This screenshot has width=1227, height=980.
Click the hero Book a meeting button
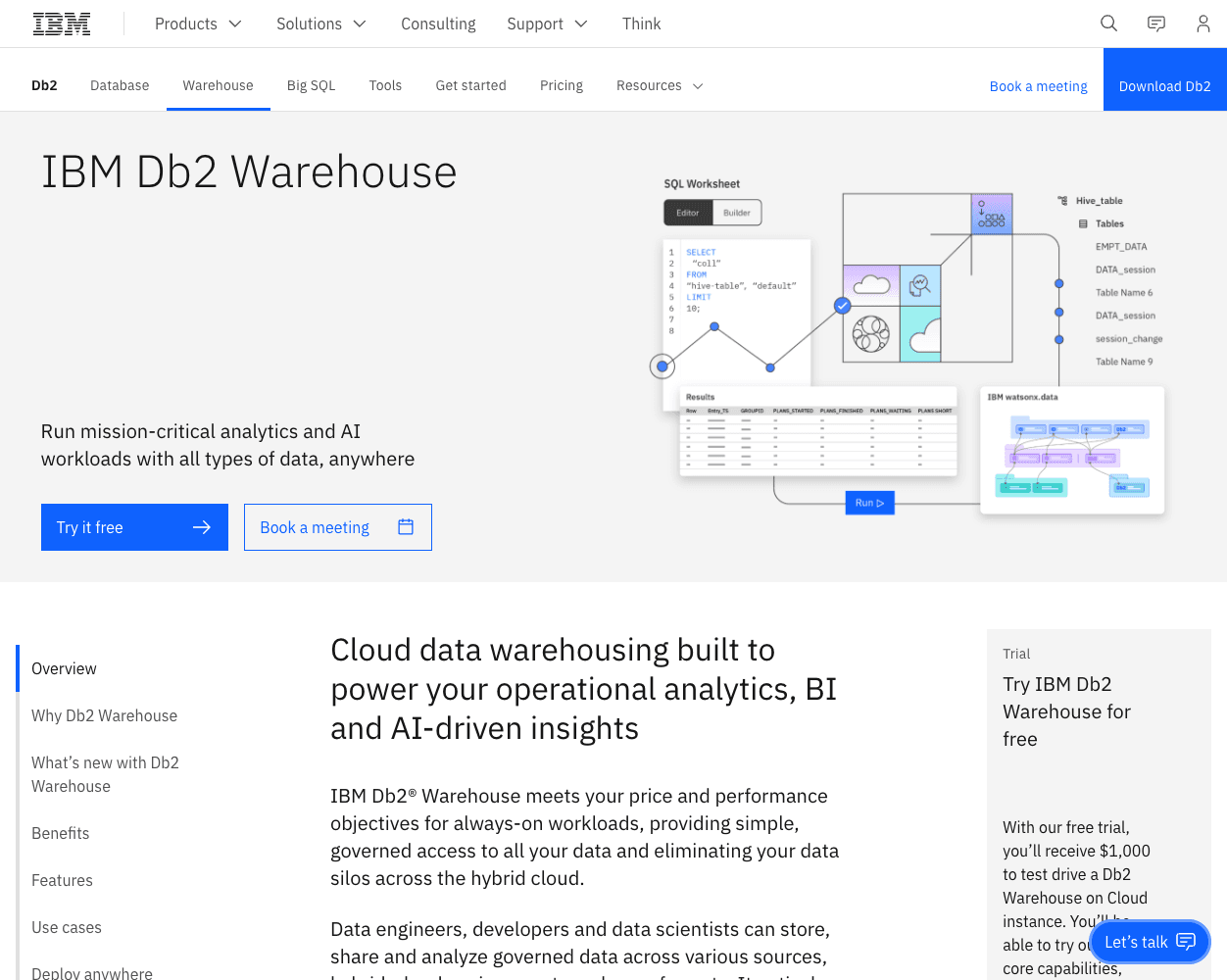click(x=338, y=527)
